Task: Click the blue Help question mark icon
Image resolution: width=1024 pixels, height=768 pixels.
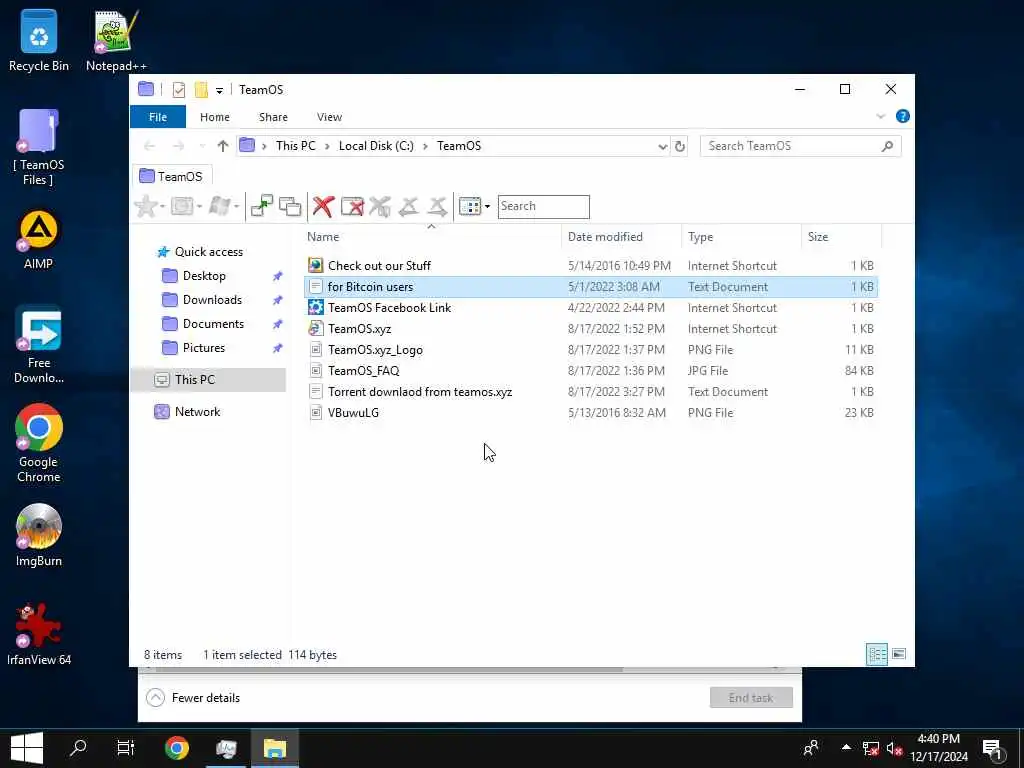Action: point(903,116)
